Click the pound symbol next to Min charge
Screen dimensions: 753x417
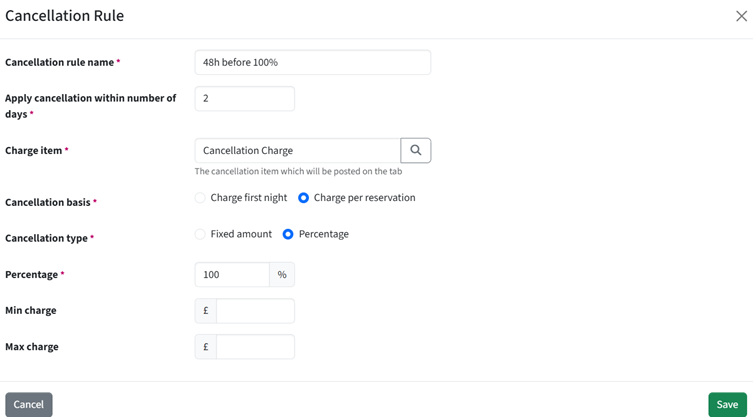pyautogui.click(x=206, y=311)
